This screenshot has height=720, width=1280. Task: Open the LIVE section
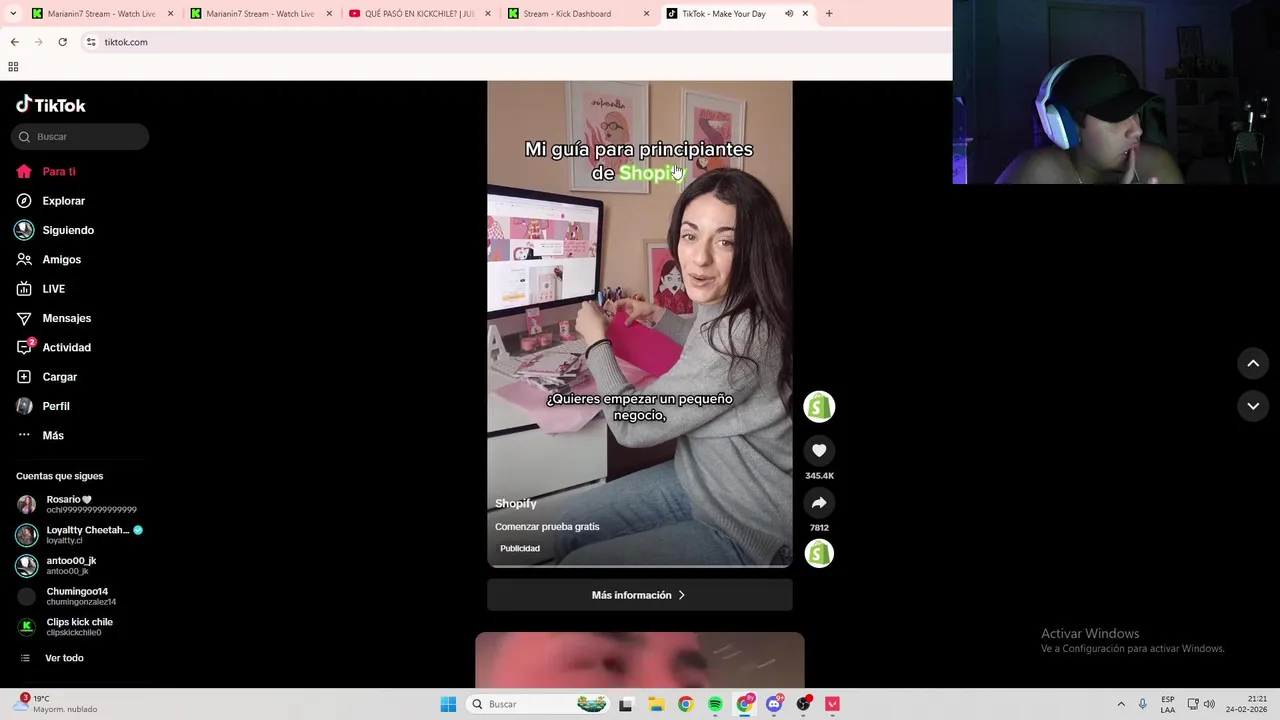[x=41, y=289]
